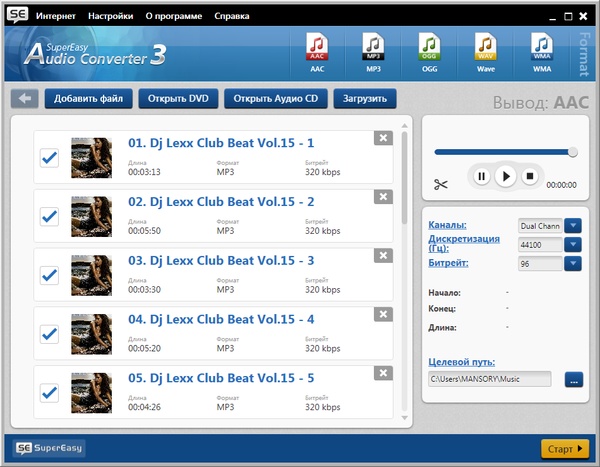Screen dimensions: 600x467
Task: Choose the MP3 format icon
Action: coord(373,53)
